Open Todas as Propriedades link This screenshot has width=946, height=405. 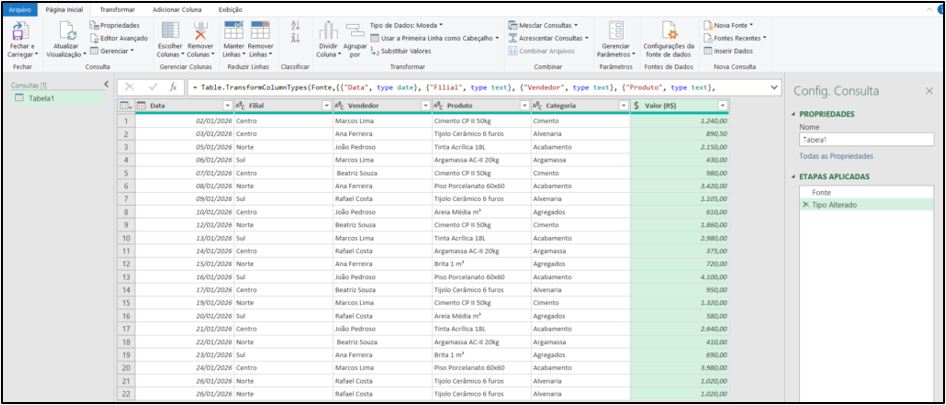[836, 156]
